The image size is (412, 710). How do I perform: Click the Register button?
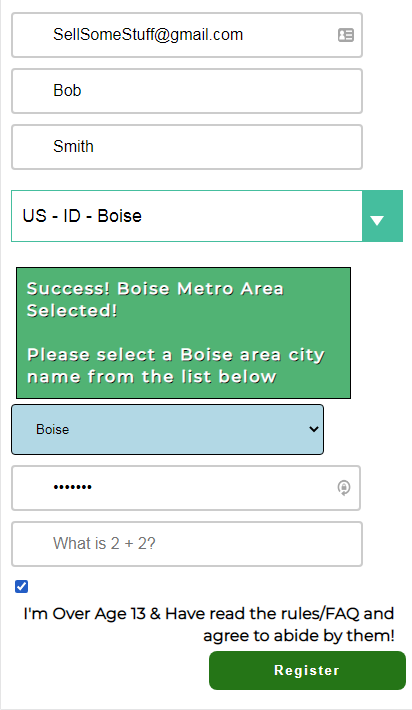pyautogui.click(x=307, y=671)
